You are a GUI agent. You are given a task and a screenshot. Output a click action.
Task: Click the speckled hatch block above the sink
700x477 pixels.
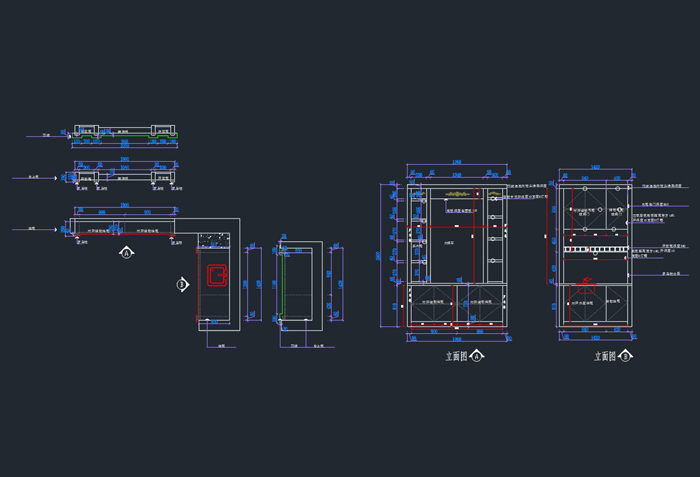[213, 238]
